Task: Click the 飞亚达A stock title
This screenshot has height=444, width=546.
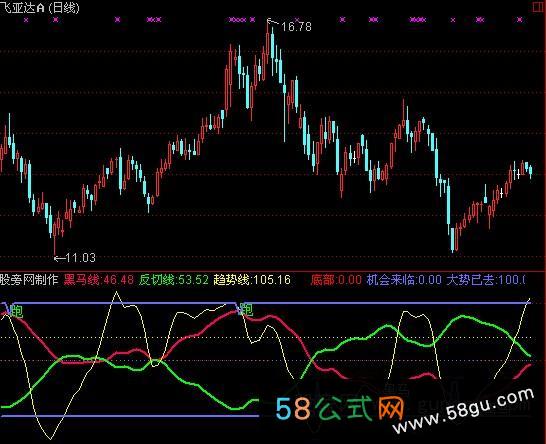Action: click(23, 8)
